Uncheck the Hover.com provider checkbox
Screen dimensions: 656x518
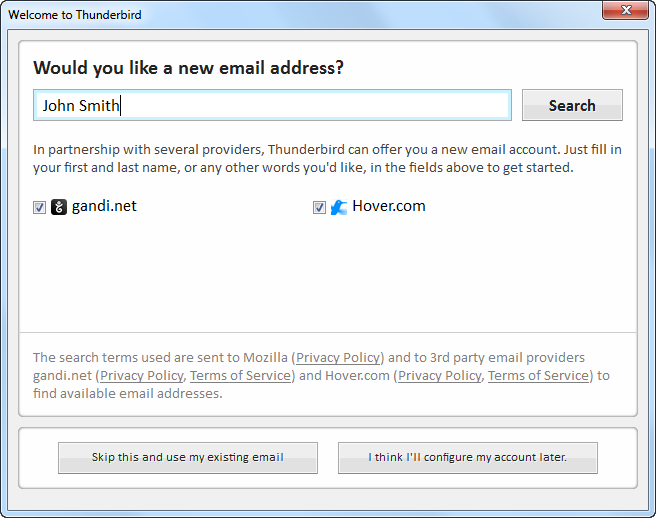[x=319, y=208]
